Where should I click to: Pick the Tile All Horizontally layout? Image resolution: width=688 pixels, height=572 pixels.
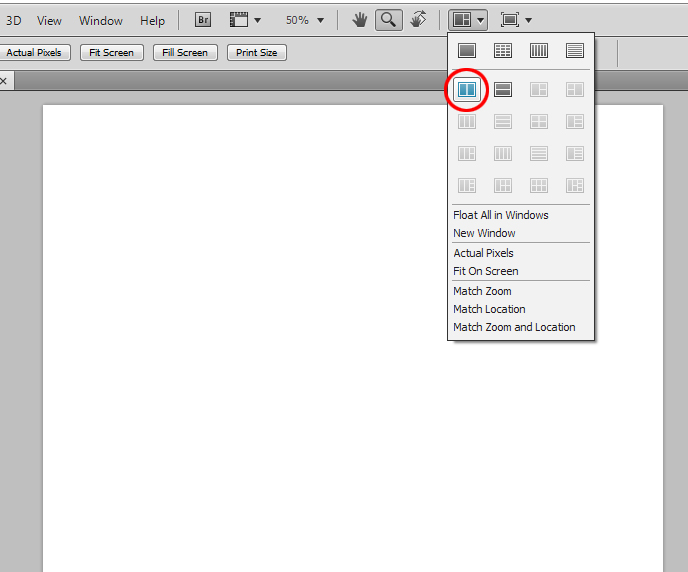tap(575, 50)
